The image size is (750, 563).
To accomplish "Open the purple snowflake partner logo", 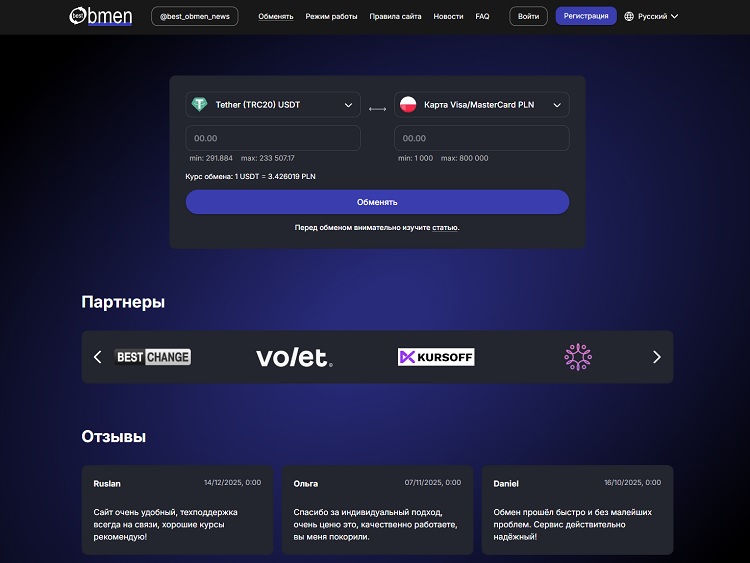I will (578, 357).
